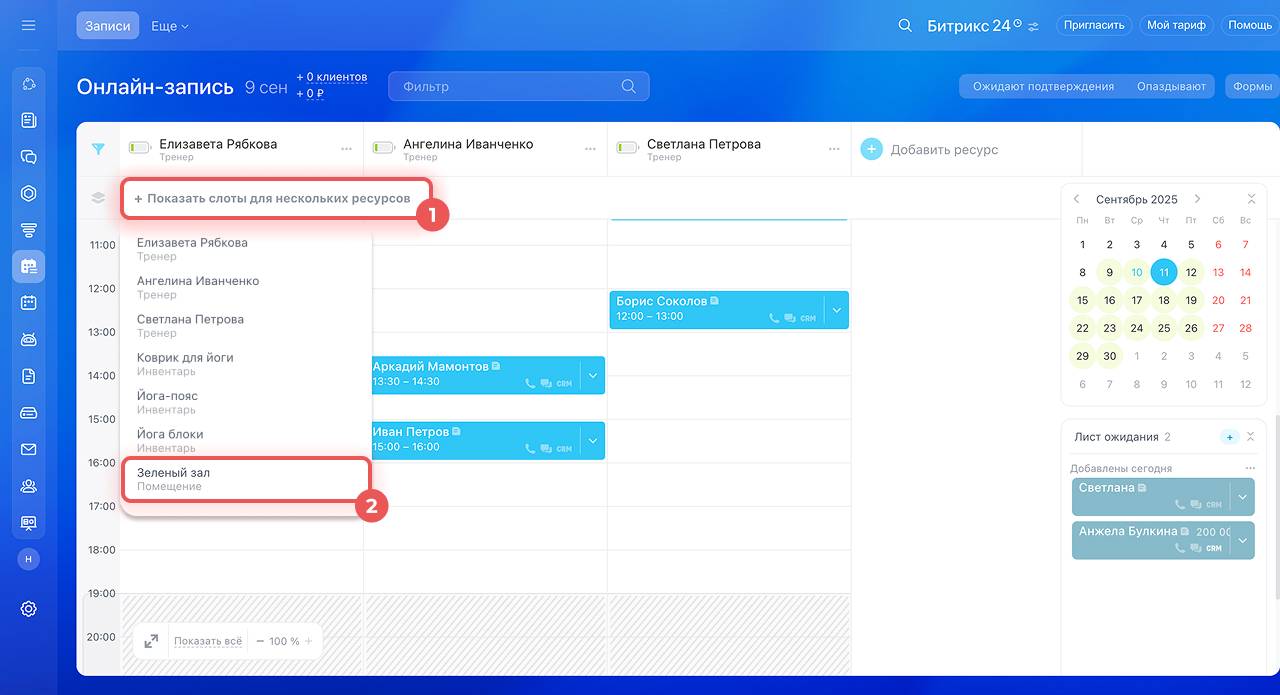Expand the Анжела Булкина waitlist card arrow
Viewport: 1280px width, 695px height.
[x=1243, y=540]
